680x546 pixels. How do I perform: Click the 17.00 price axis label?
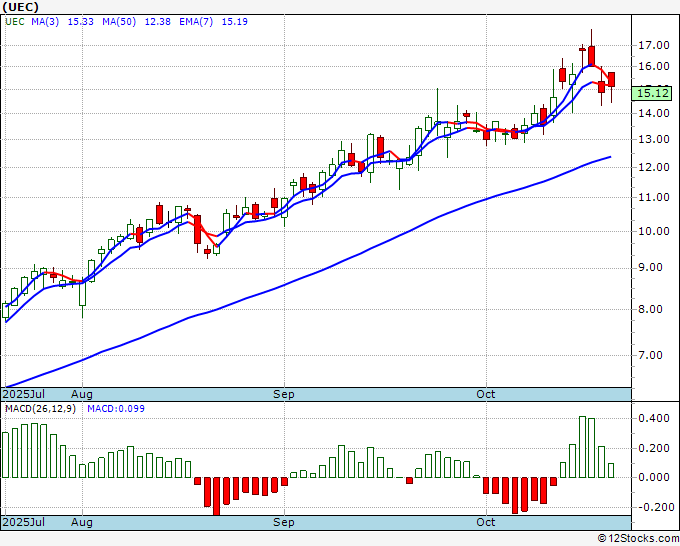654,45
